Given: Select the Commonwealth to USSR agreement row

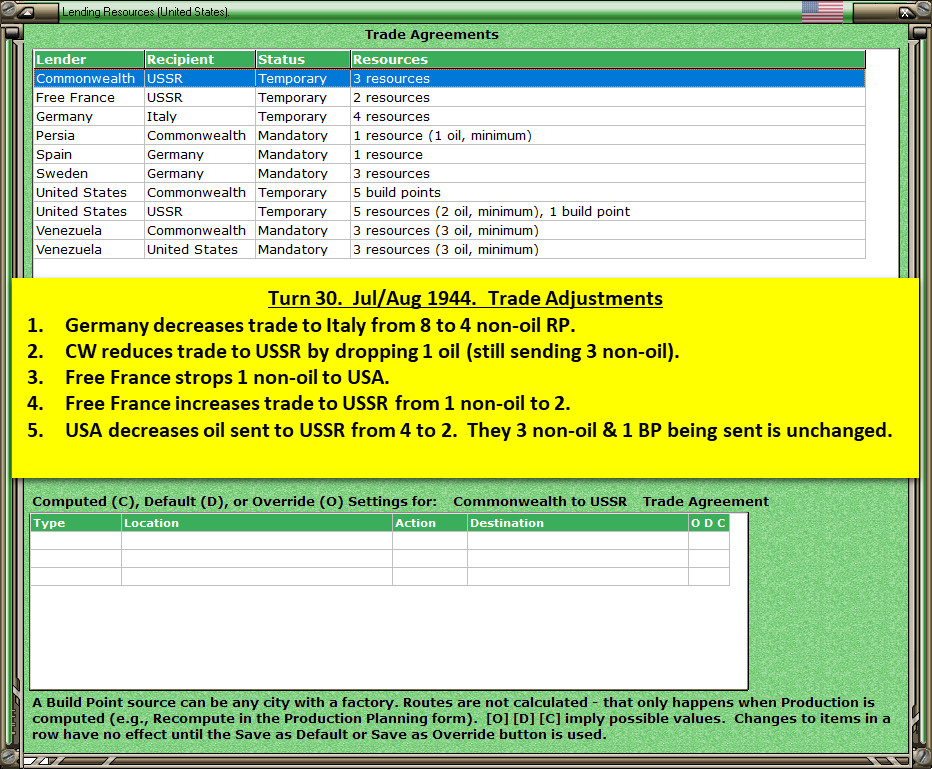Looking at the screenshot, I should pyautogui.click(x=449, y=78).
